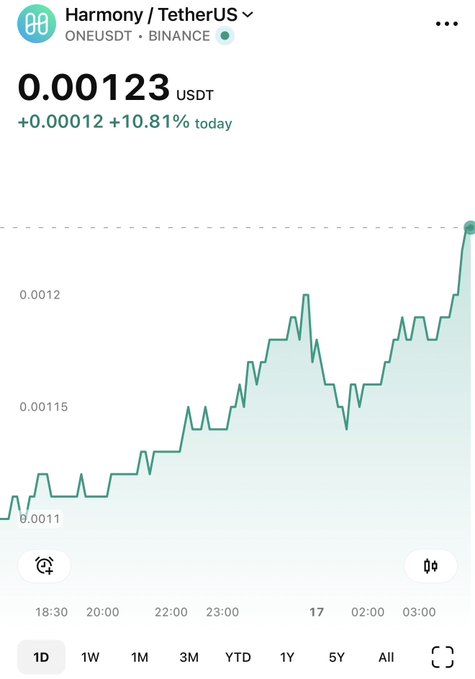Choose the 5Y timeframe
Screen dimensions: 475x679
(336, 657)
